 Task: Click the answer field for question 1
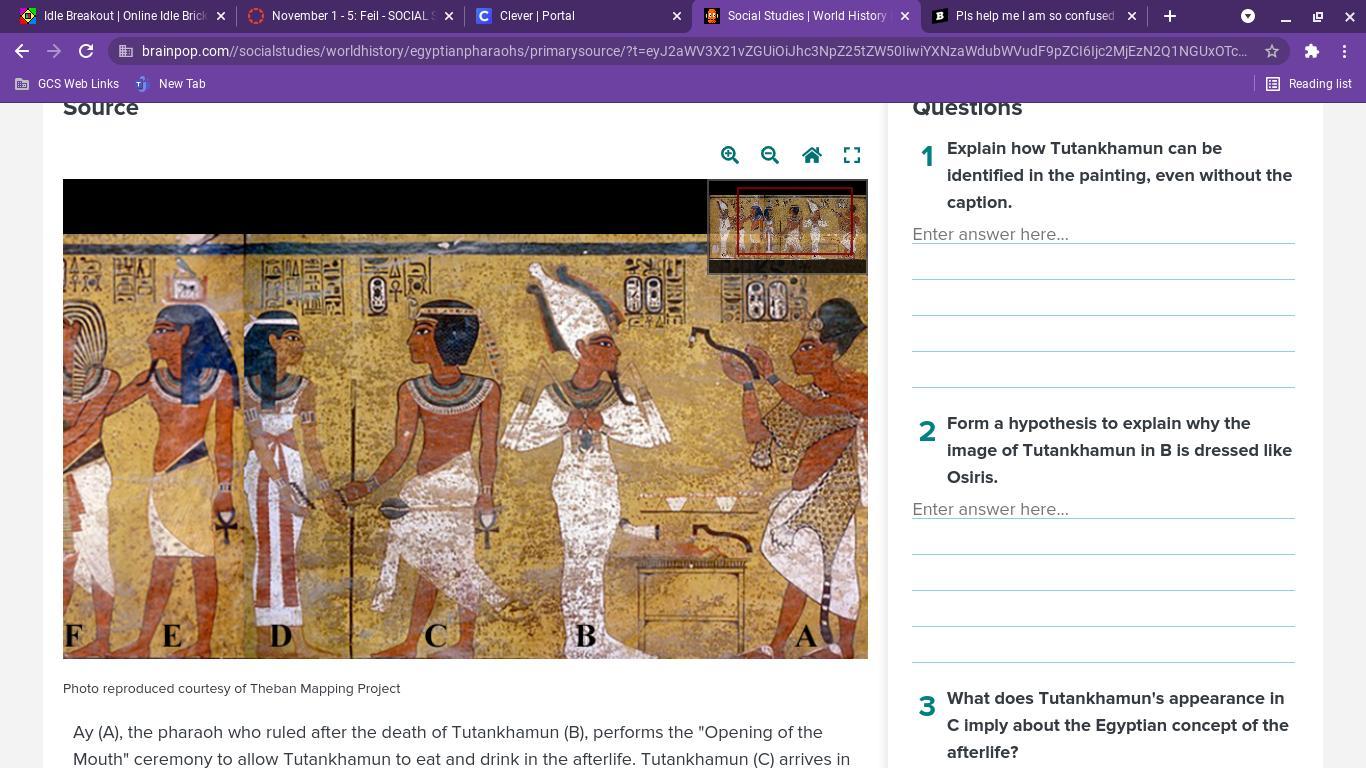pyautogui.click(x=1103, y=234)
